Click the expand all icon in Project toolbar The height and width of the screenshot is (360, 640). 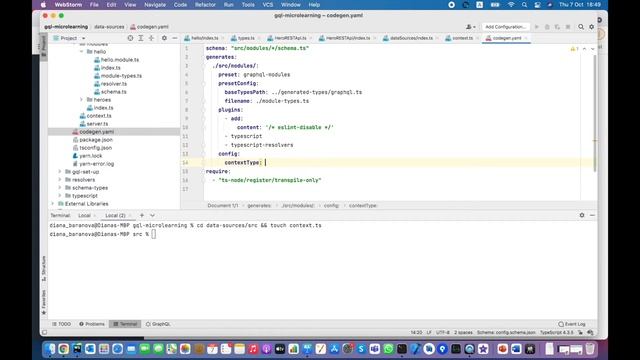click(141, 38)
